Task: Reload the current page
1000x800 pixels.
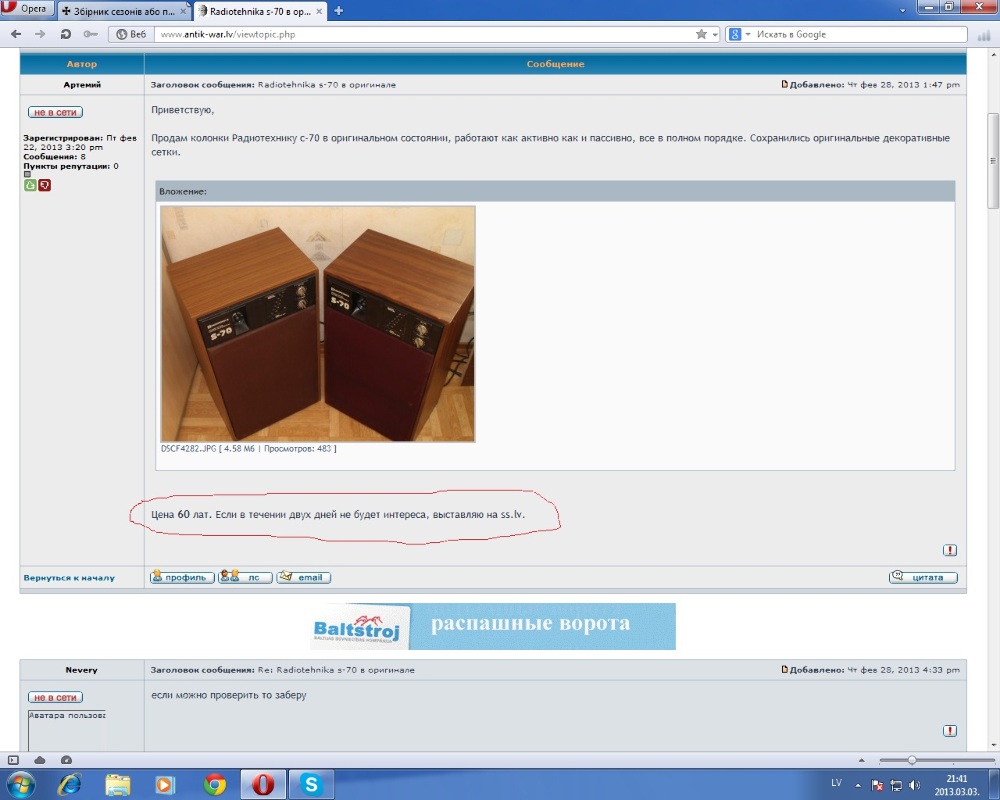Action: [x=65, y=34]
